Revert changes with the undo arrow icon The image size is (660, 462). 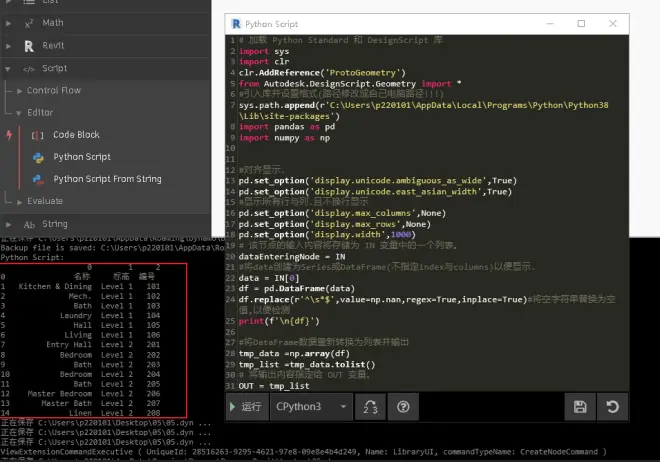(x=612, y=406)
